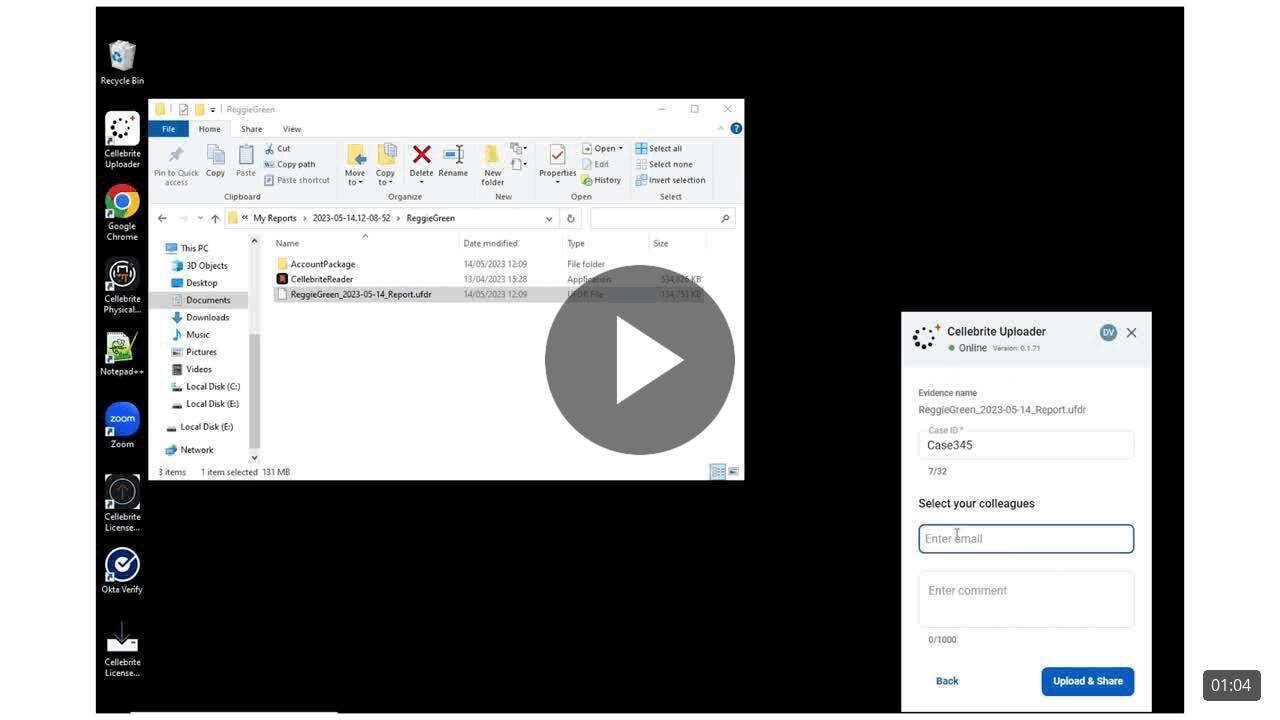Screen dimensions: 1280x720
Task: Close the Cellebrite Uploader panel
Action: pyautogui.click(x=1131, y=333)
